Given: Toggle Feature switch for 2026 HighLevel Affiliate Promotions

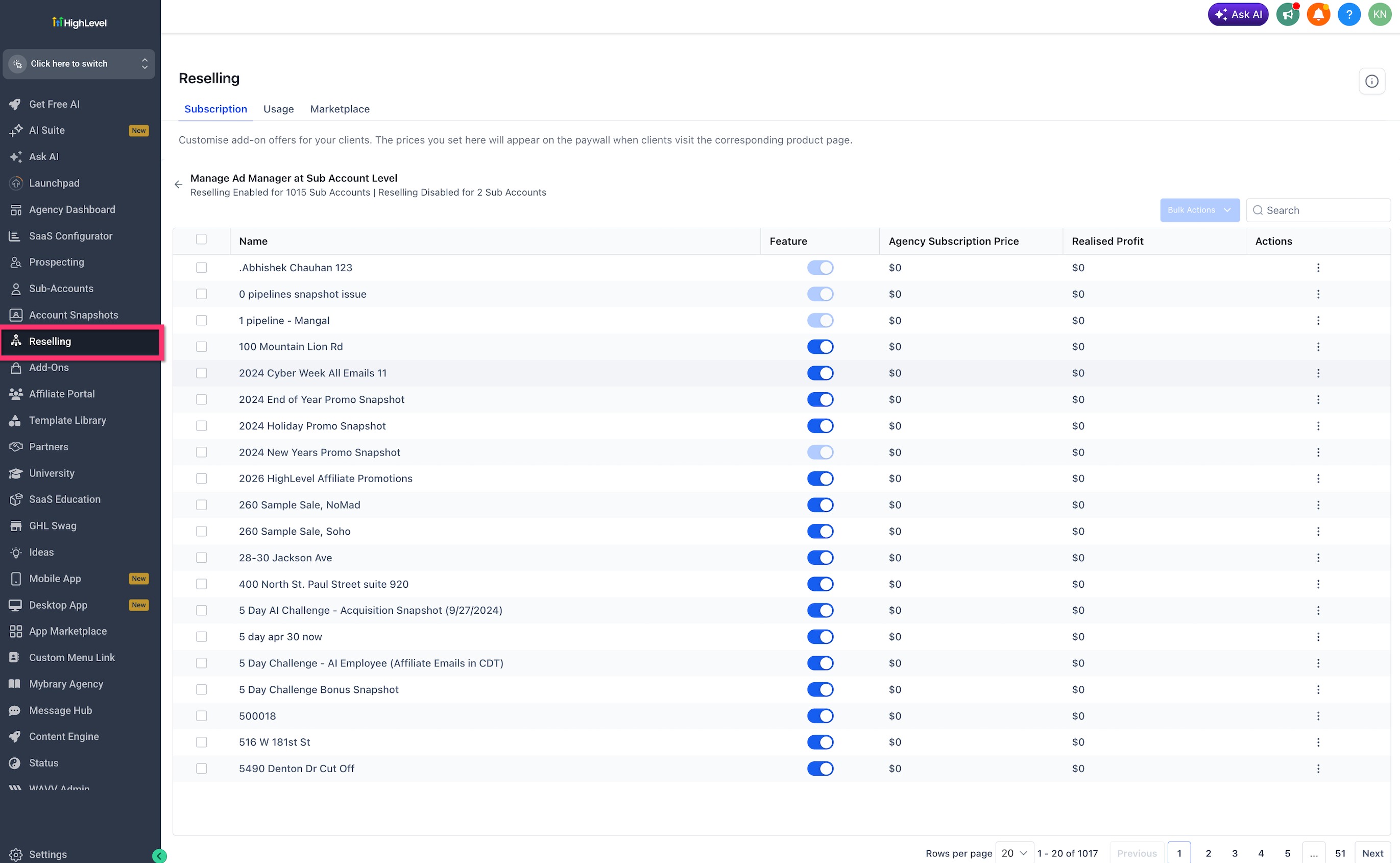Looking at the screenshot, I should pos(820,478).
